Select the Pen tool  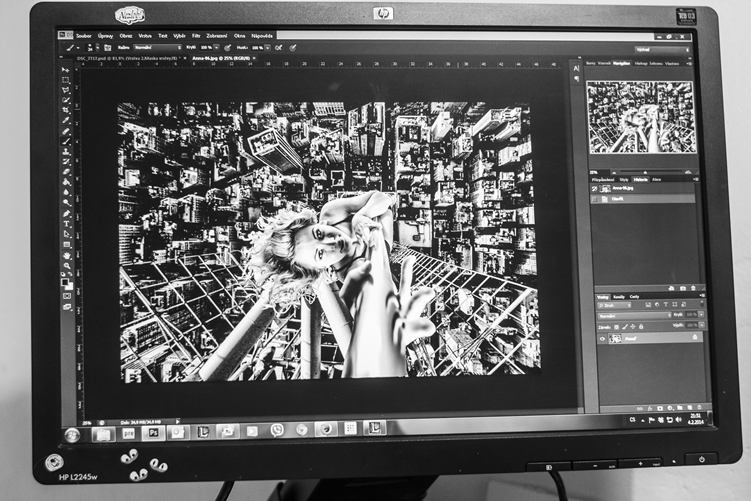point(67,214)
